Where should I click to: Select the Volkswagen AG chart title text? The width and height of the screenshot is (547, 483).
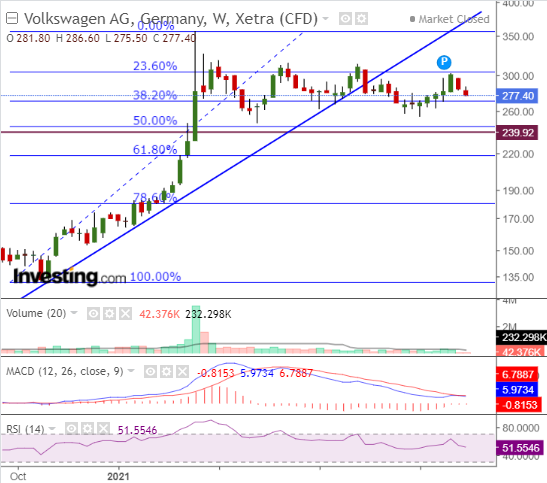click(x=171, y=19)
